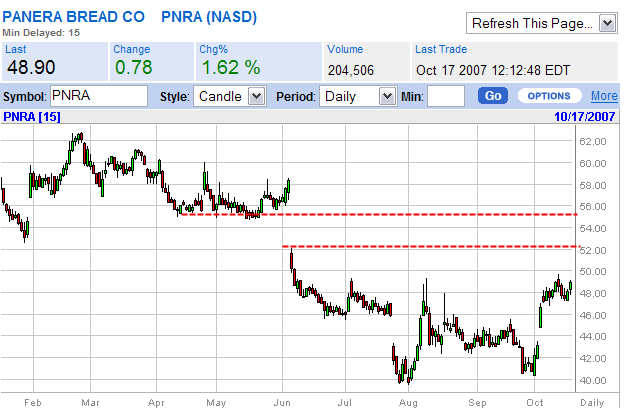Click the Jun month axis label
625x408 pixels.
pos(282,403)
